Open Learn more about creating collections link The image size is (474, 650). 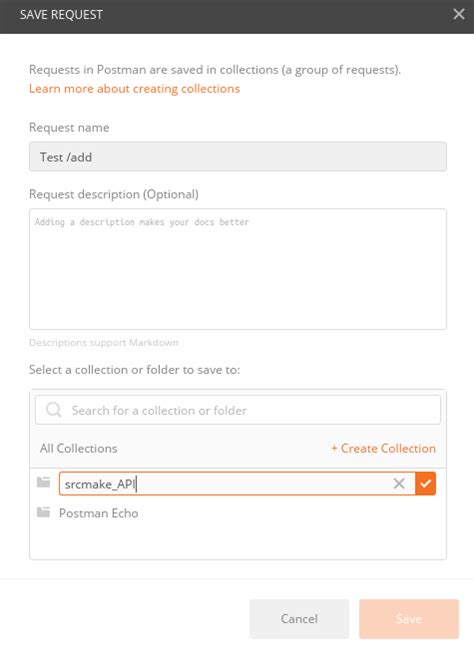point(134,89)
